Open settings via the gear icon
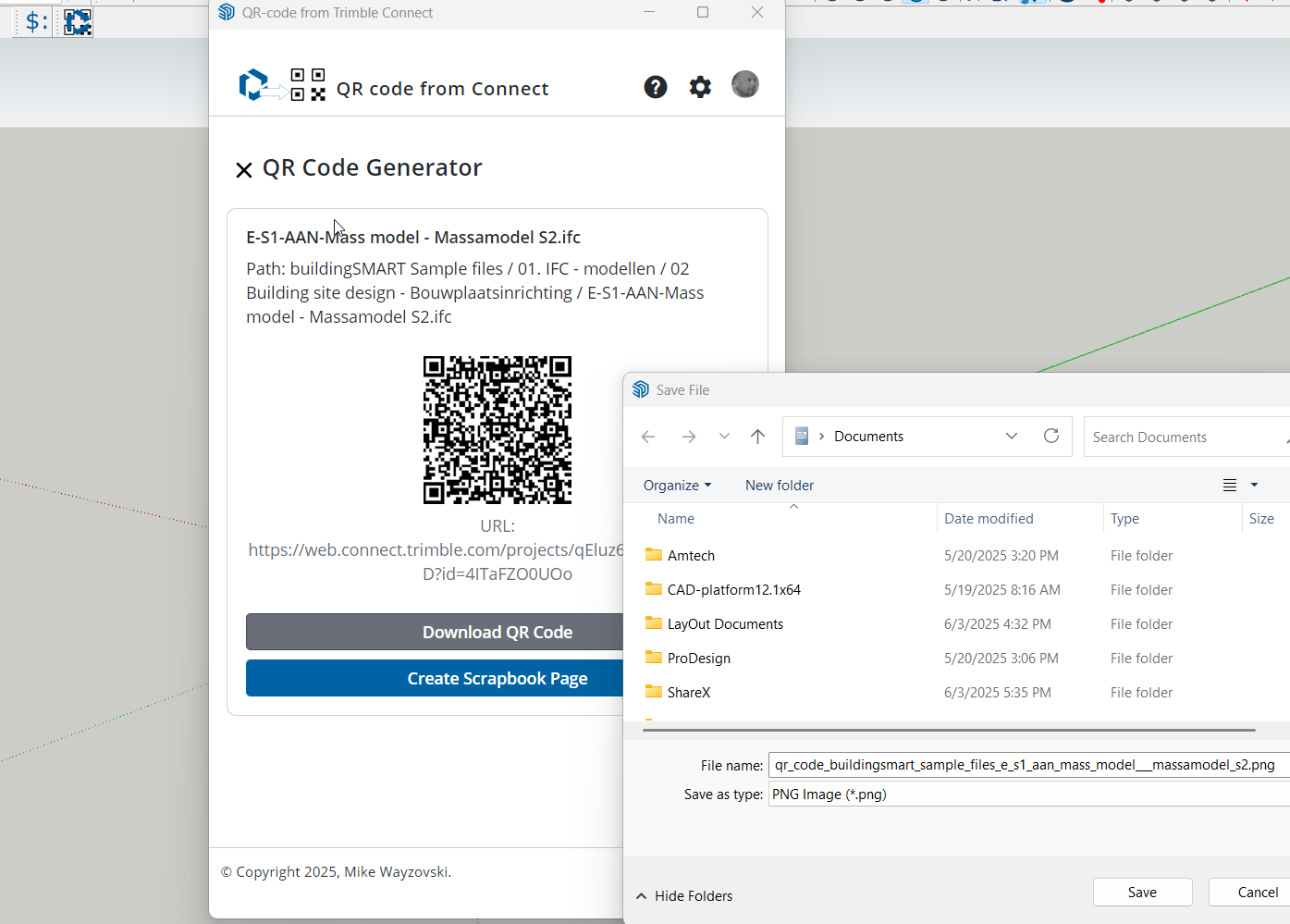This screenshot has height=924, width=1290. (x=700, y=87)
